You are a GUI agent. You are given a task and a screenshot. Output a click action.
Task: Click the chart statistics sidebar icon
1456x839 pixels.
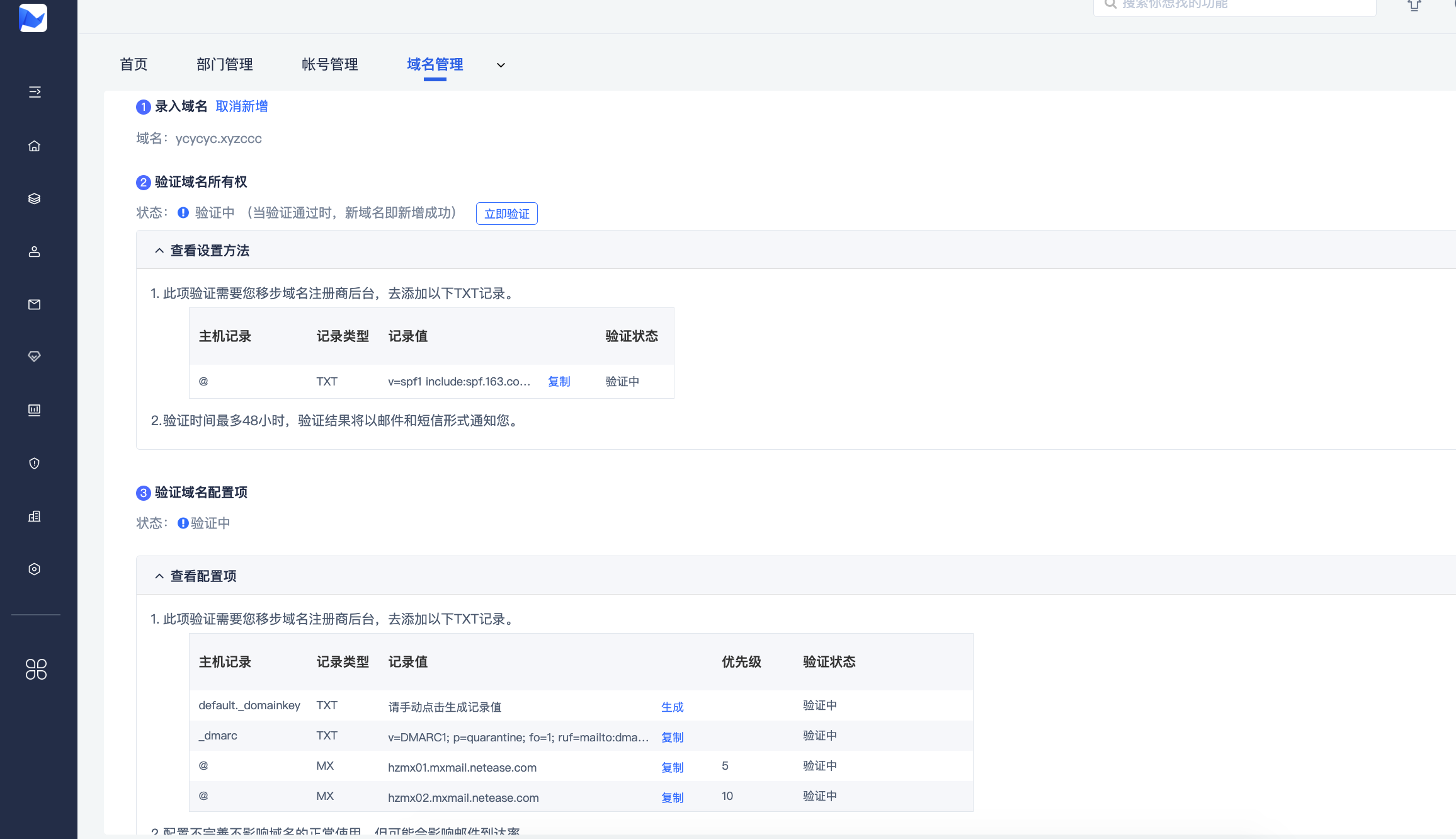(x=35, y=410)
